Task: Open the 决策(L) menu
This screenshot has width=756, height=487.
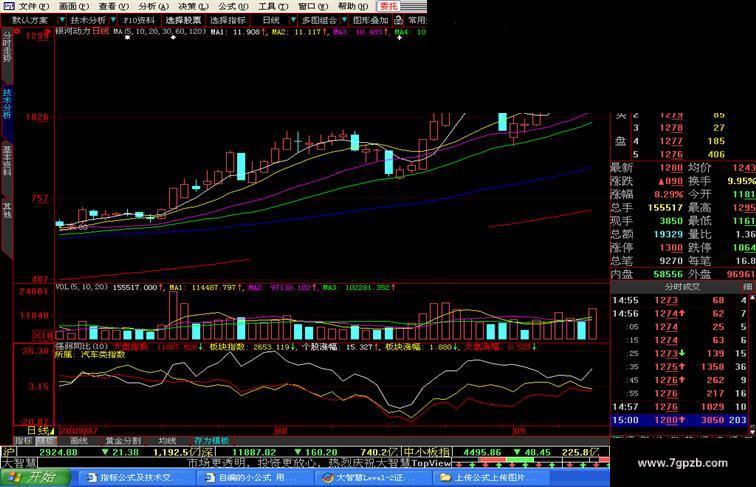Action: [193, 6]
